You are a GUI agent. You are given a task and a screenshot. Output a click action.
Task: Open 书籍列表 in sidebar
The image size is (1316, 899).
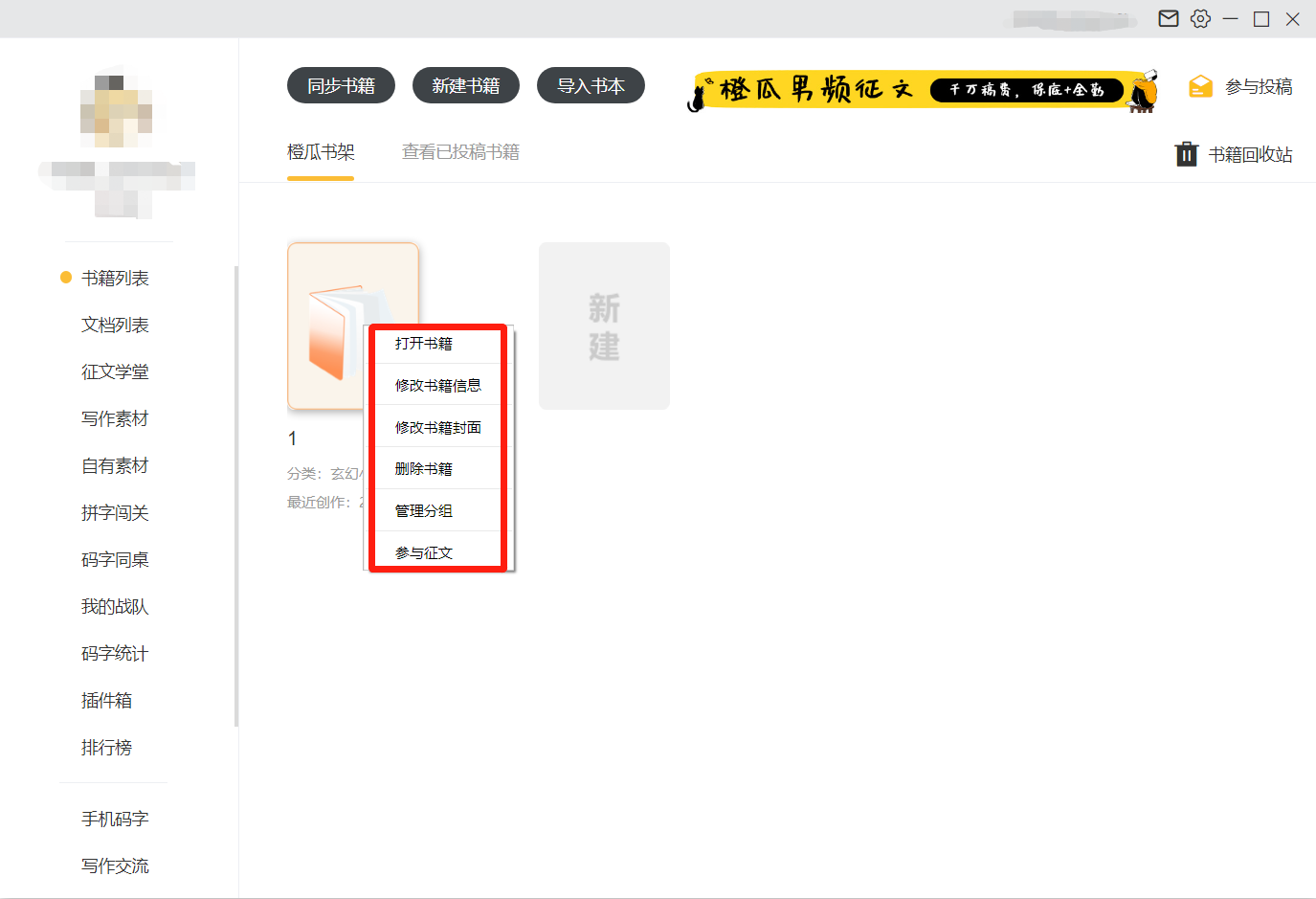coord(115,278)
